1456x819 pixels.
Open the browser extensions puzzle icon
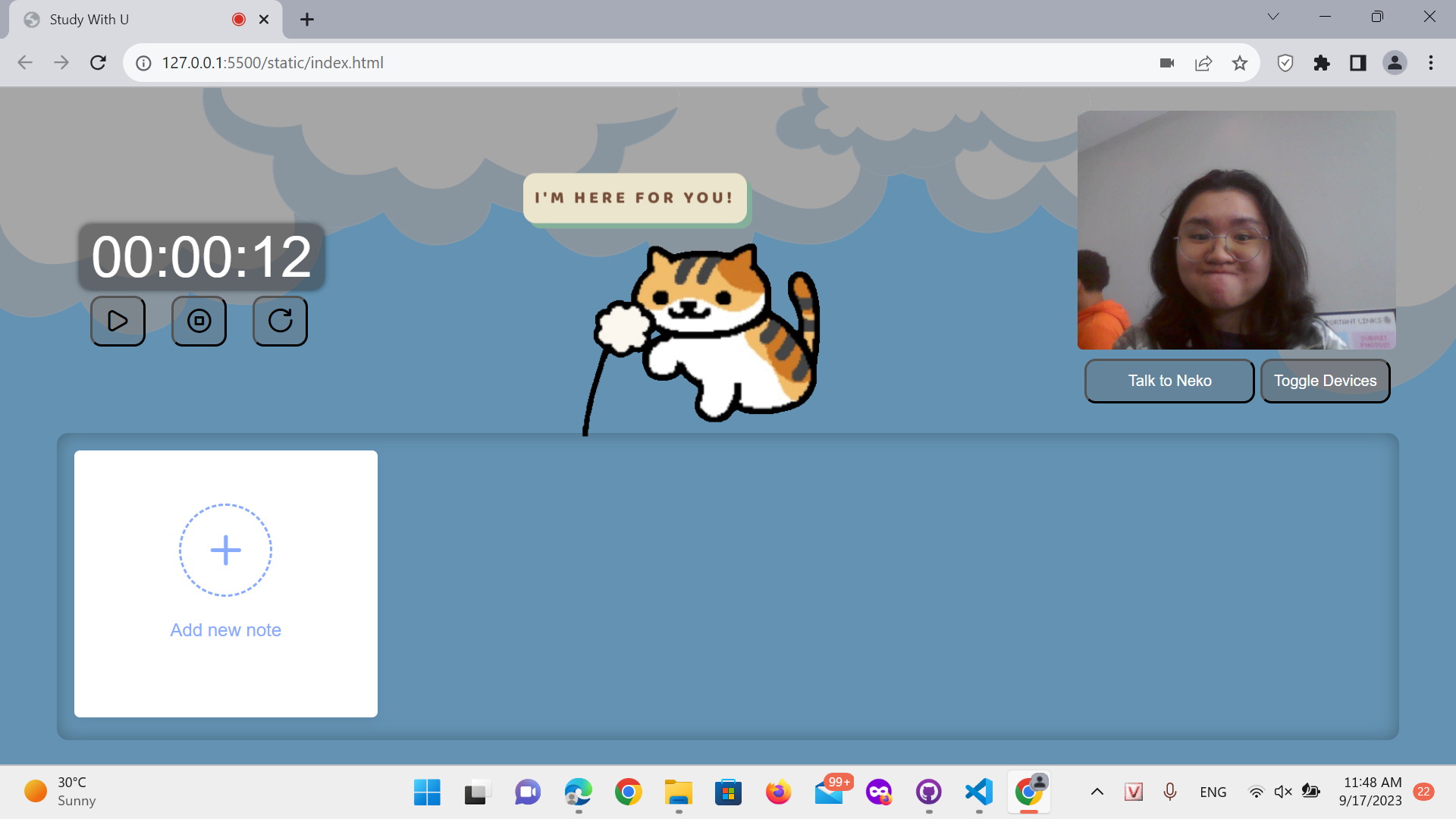[1321, 63]
